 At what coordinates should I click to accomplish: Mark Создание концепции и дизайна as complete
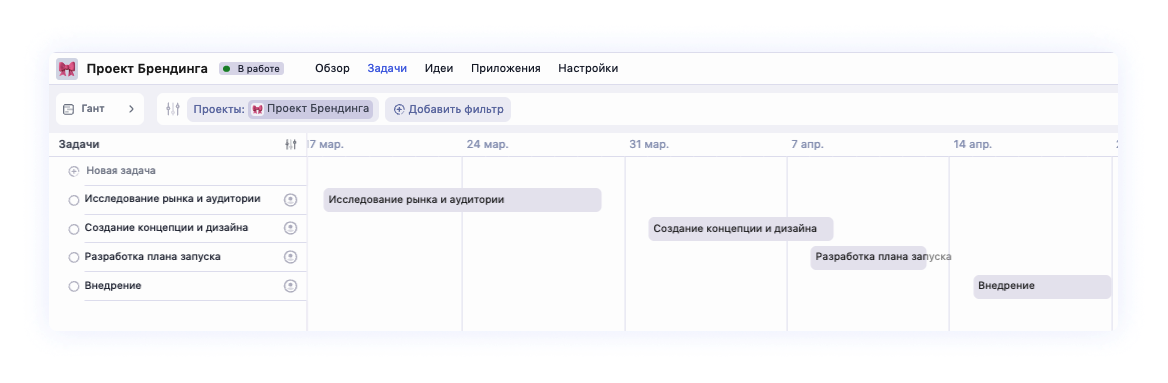click(x=73, y=229)
